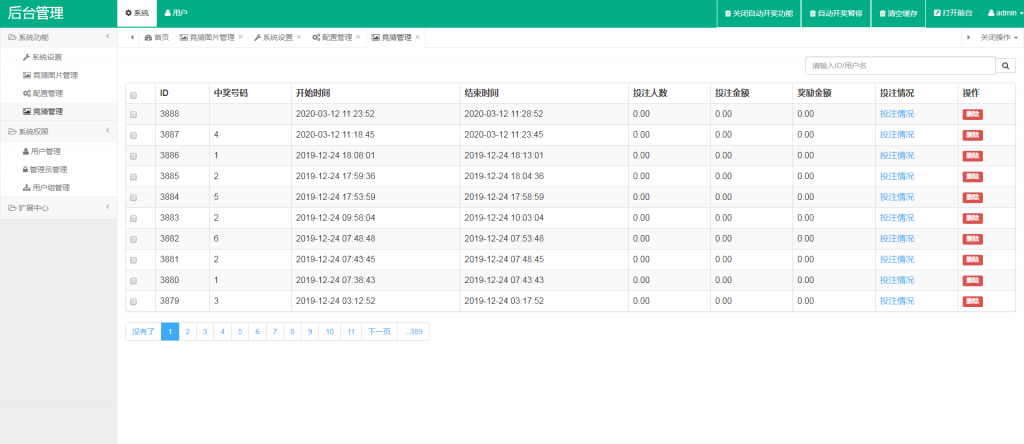Open 投注情况 link for row 3883
The height and width of the screenshot is (444, 1024).
pyautogui.click(x=897, y=217)
